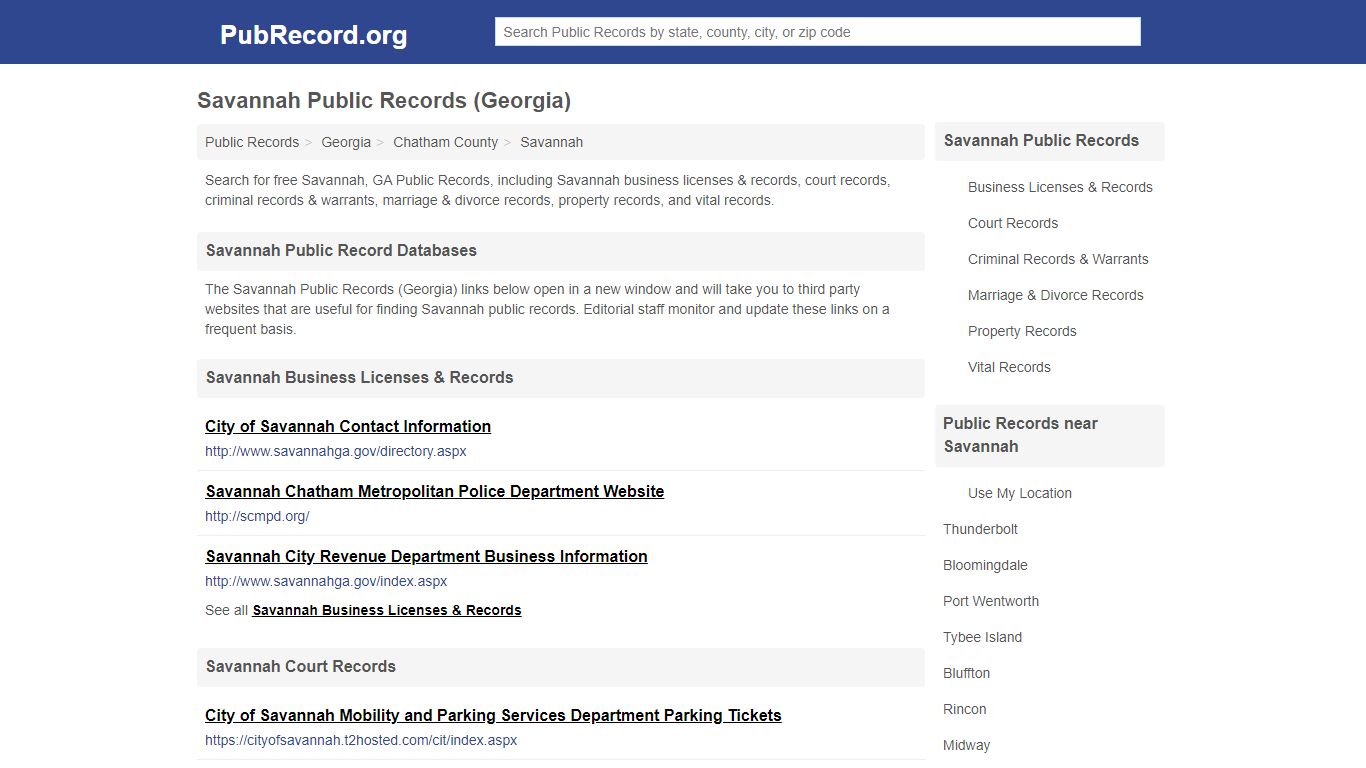Choose Property Records in sidebar
Viewport: 1366px width, 768px height.
click(1022, 331)
